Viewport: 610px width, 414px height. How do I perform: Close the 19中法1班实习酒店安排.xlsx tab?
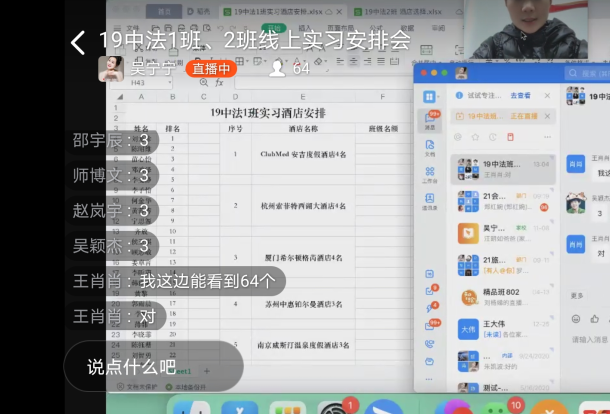click(x=339, y=12)
